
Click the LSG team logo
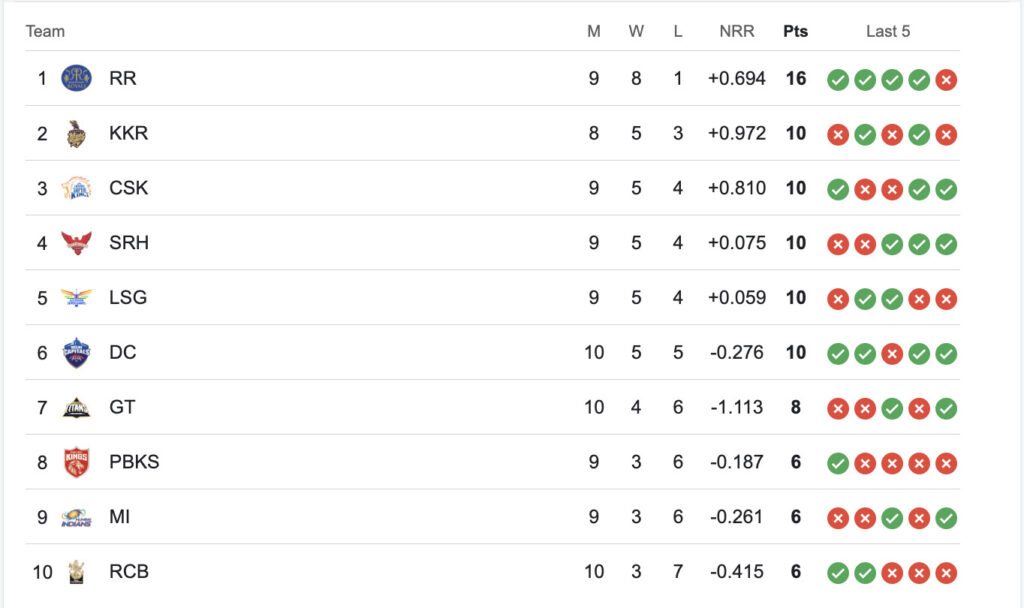[x=76, y=297]
